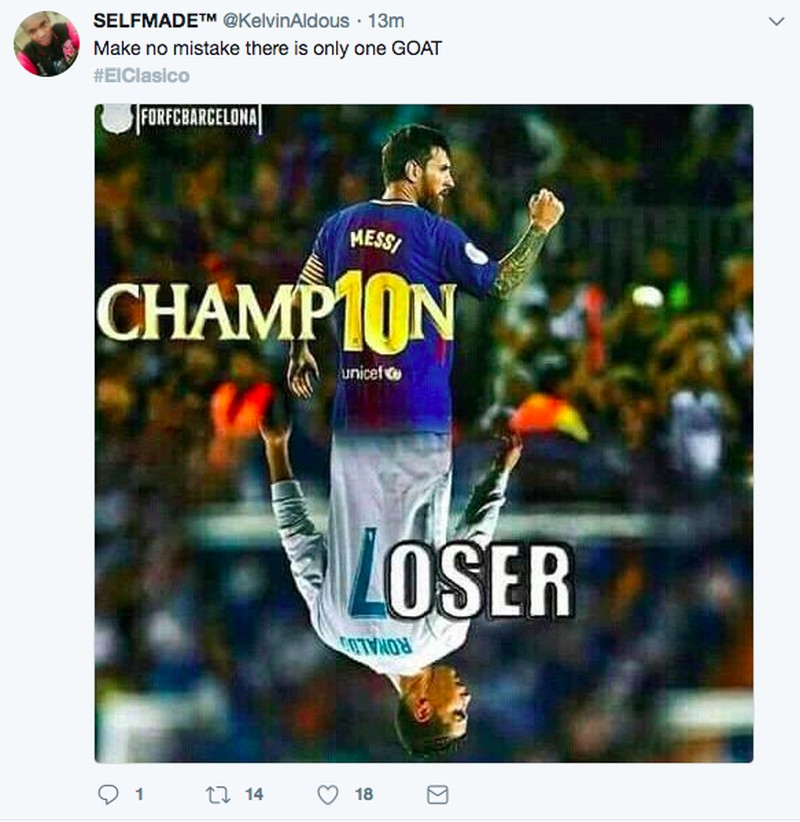Click the white LOSER text in the image
800x822 pixels.
tap(478, 580)
